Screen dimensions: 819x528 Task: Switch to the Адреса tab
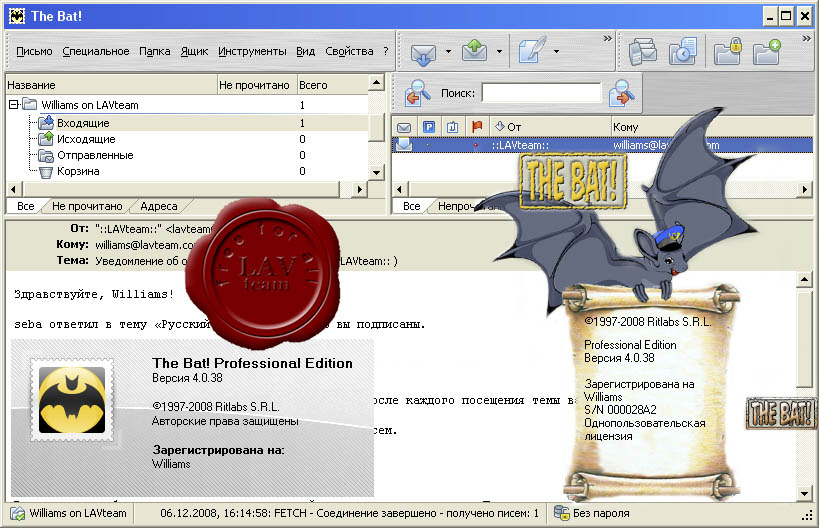pos(159,206)
